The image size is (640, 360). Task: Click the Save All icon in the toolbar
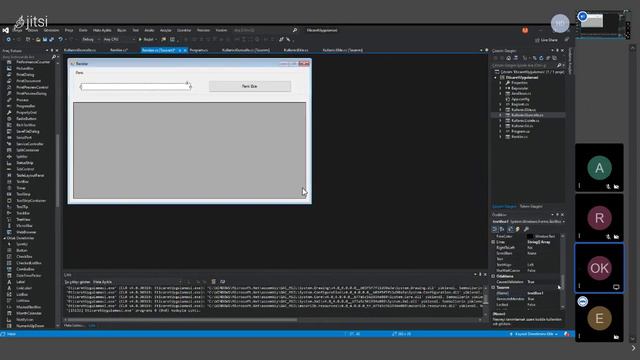pyautogui.click(x=51, y=40)
